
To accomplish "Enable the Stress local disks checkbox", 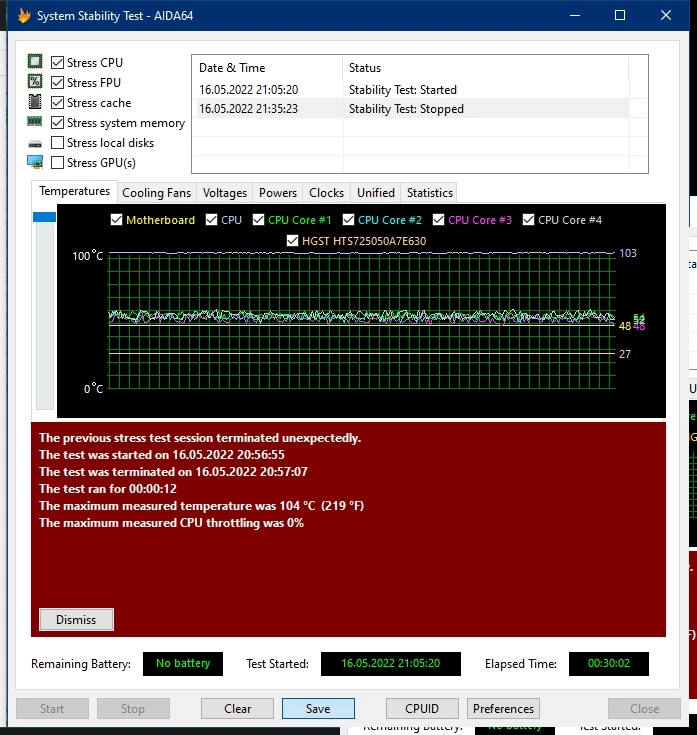I will [x=57, y=142].
